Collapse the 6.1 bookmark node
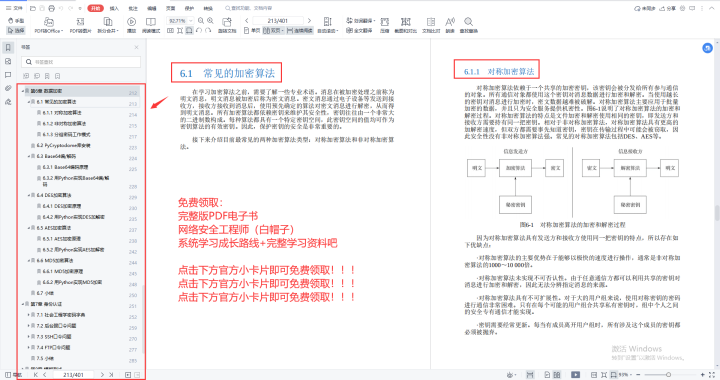Image resolution: width=720 pixels, height=380 pixels. 28,102
